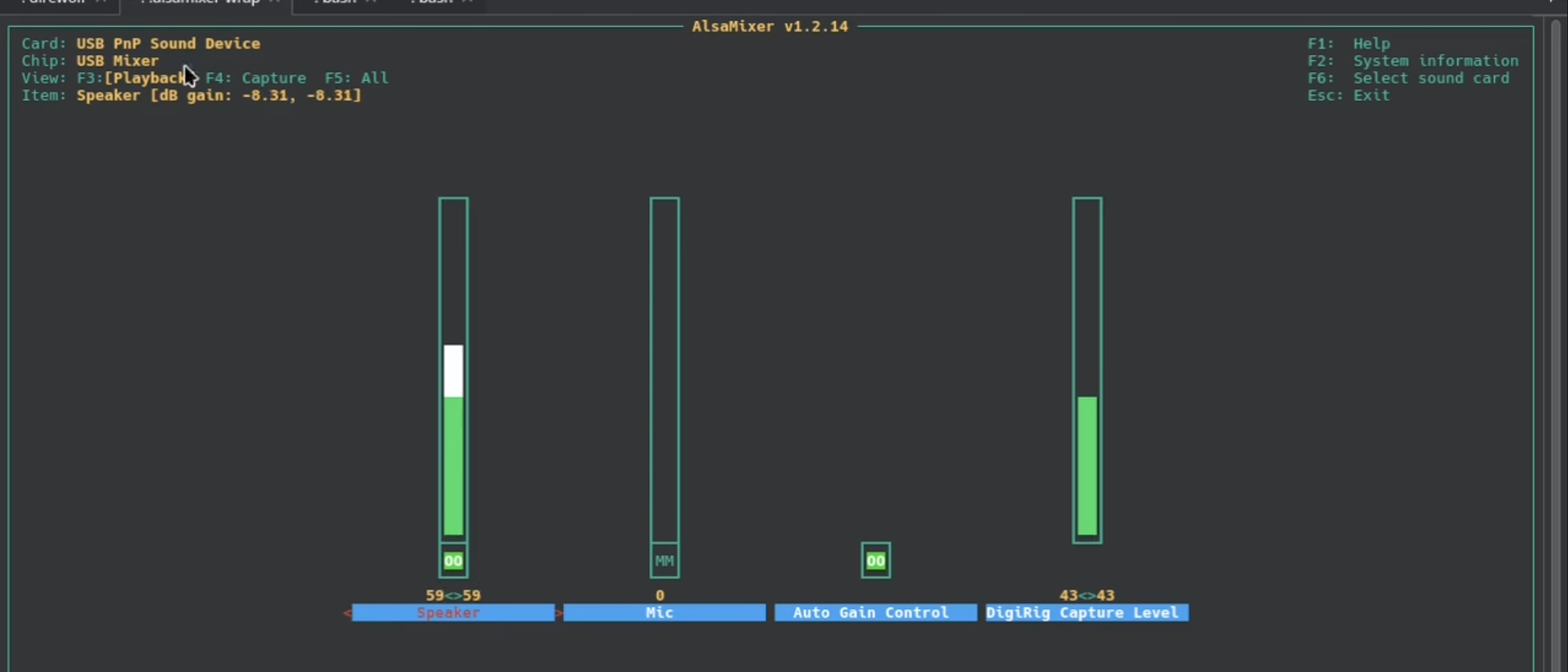
Task: Switch to the direwolf terminal tab
Action: [57, 2]
